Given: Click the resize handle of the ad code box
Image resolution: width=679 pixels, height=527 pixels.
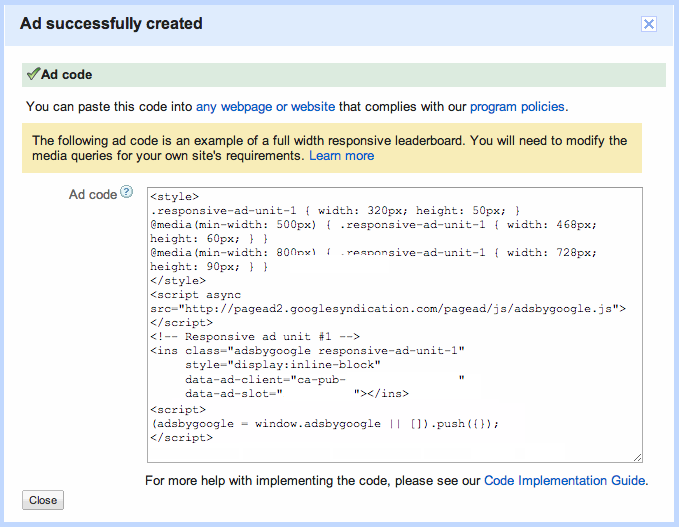Looking at the screenshot, I should click(x=637, y=457).
